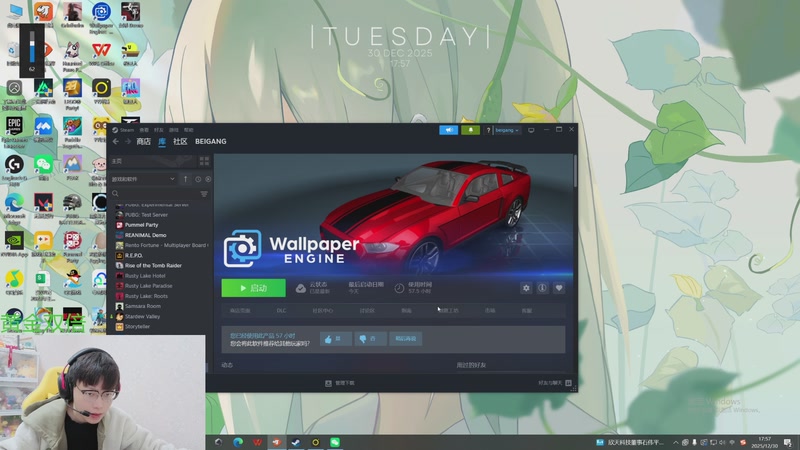The image size is (800, 450).
Task: Expand the games and software filter dropdown
Action: click(143, 179)
